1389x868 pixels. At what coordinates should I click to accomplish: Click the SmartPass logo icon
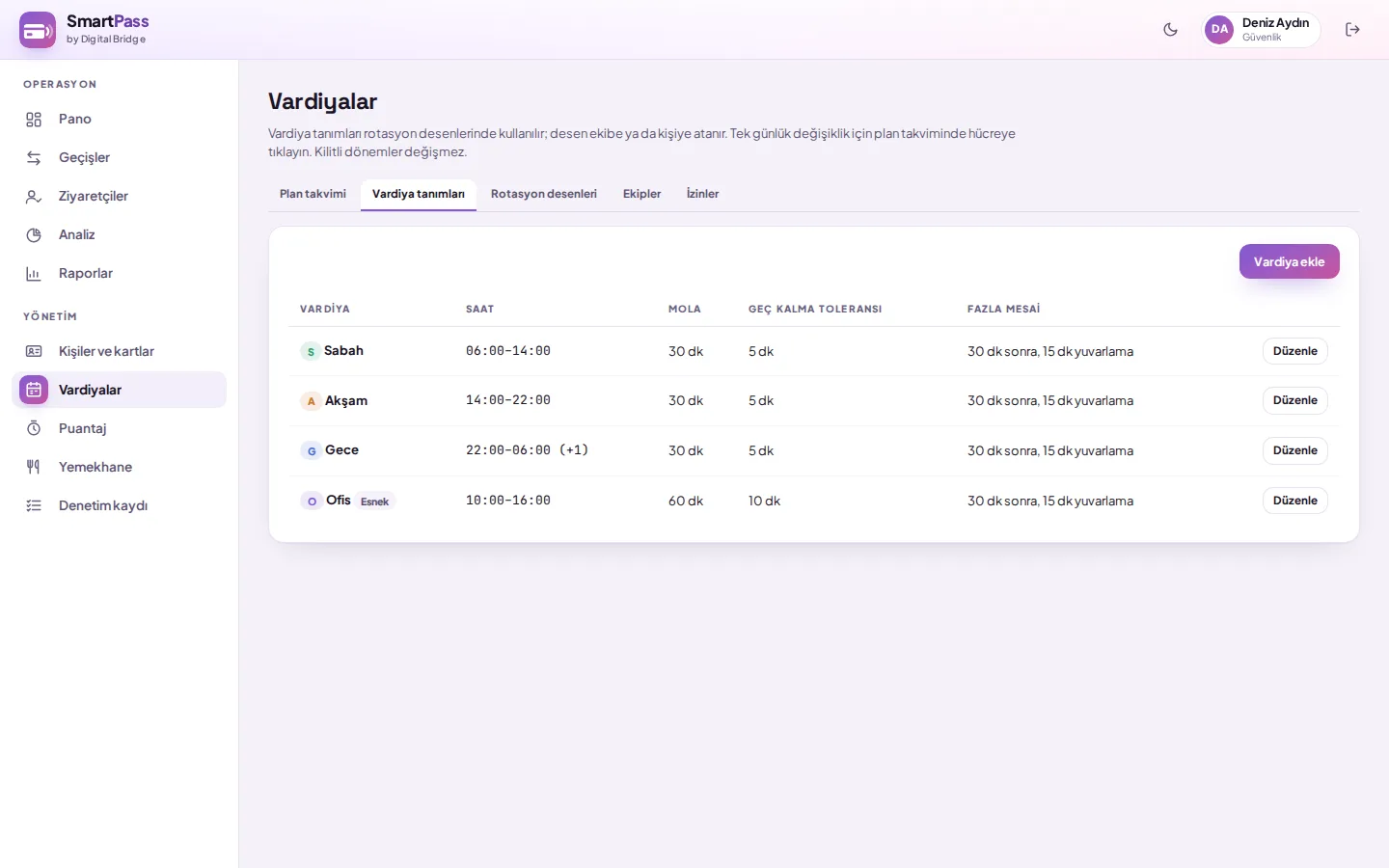38,30
